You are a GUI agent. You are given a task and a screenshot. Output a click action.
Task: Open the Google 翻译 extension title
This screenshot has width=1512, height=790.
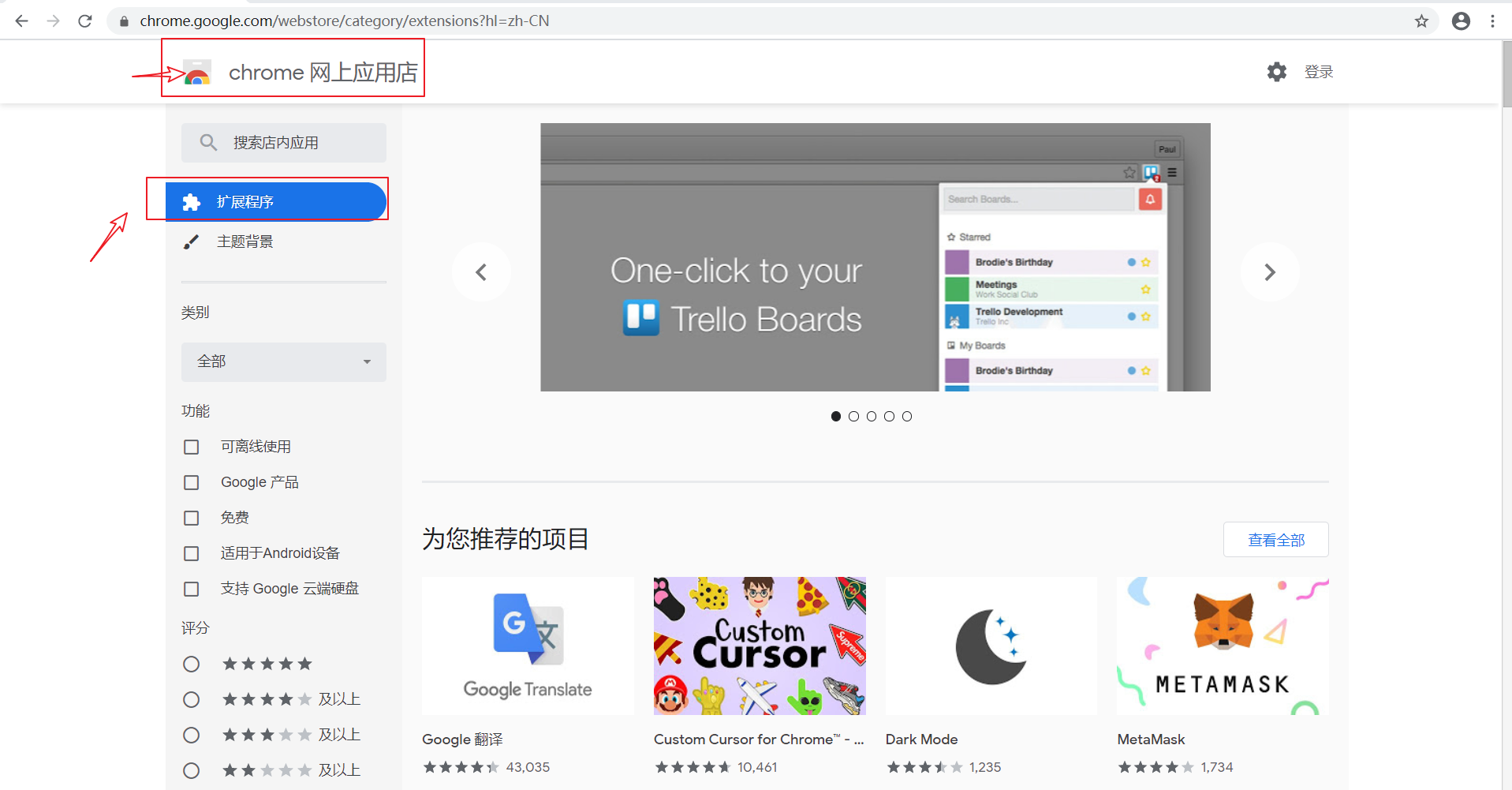coord(462,739)
